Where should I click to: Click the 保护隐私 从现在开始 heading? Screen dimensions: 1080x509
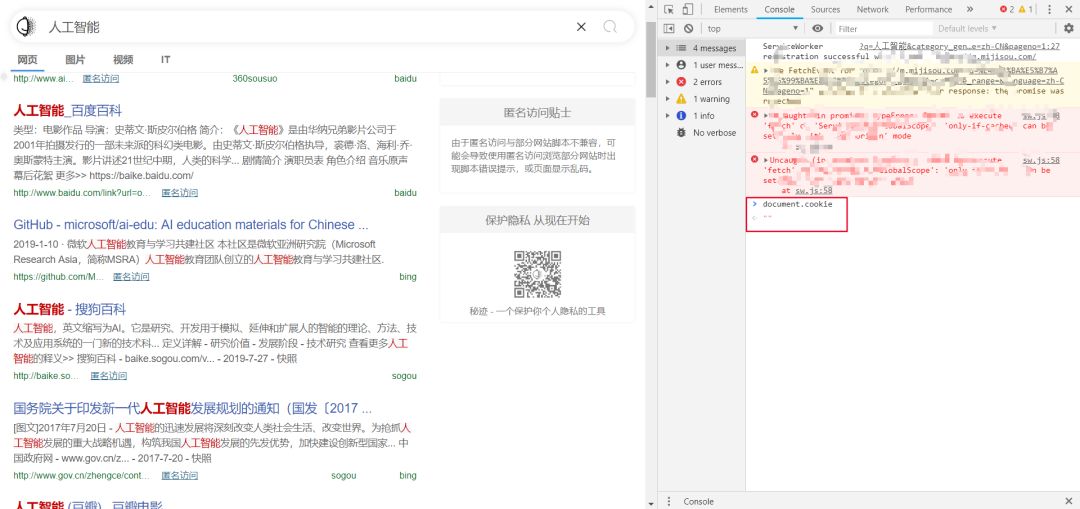[x=537, y=220]
